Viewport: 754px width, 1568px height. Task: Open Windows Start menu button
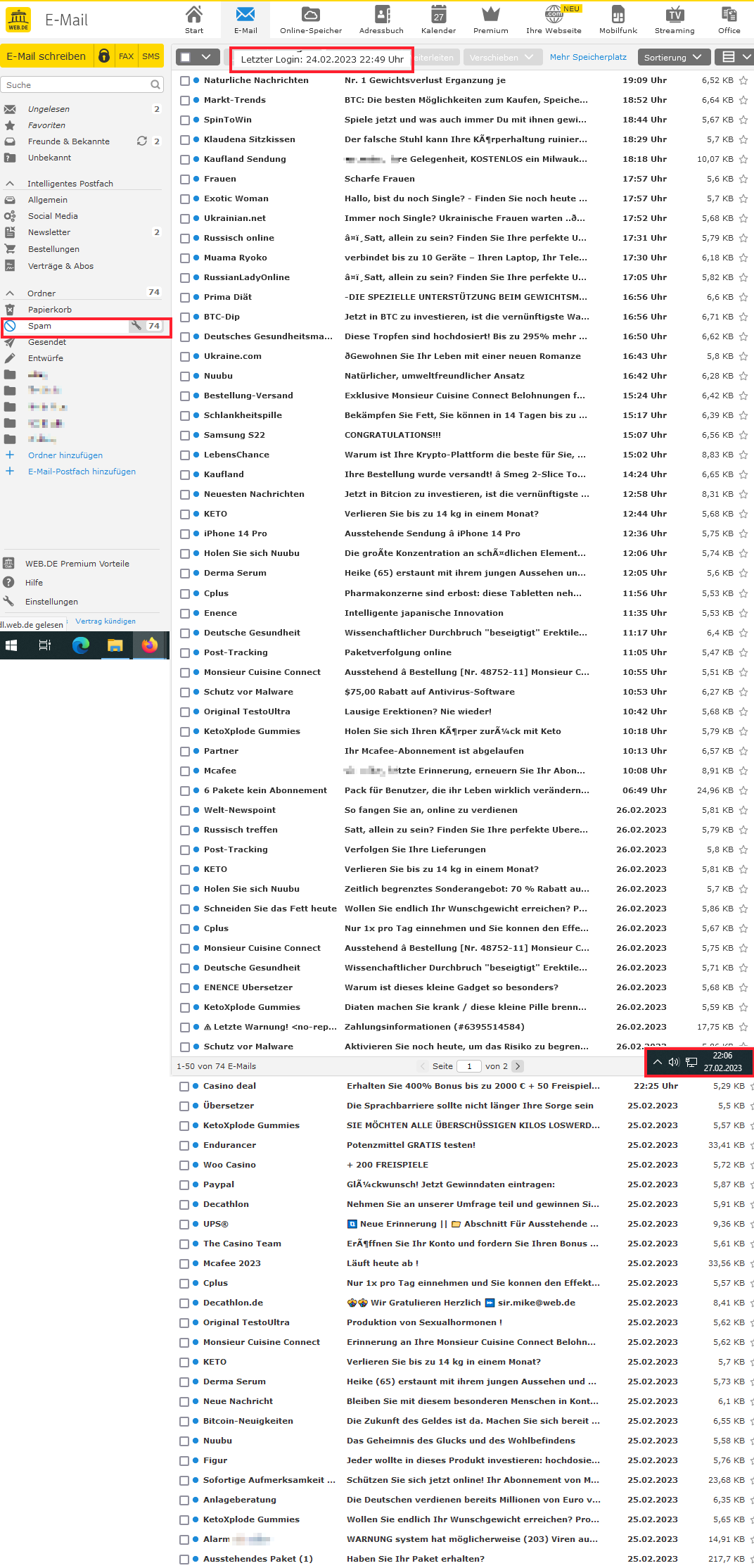[x=11, y=645]
